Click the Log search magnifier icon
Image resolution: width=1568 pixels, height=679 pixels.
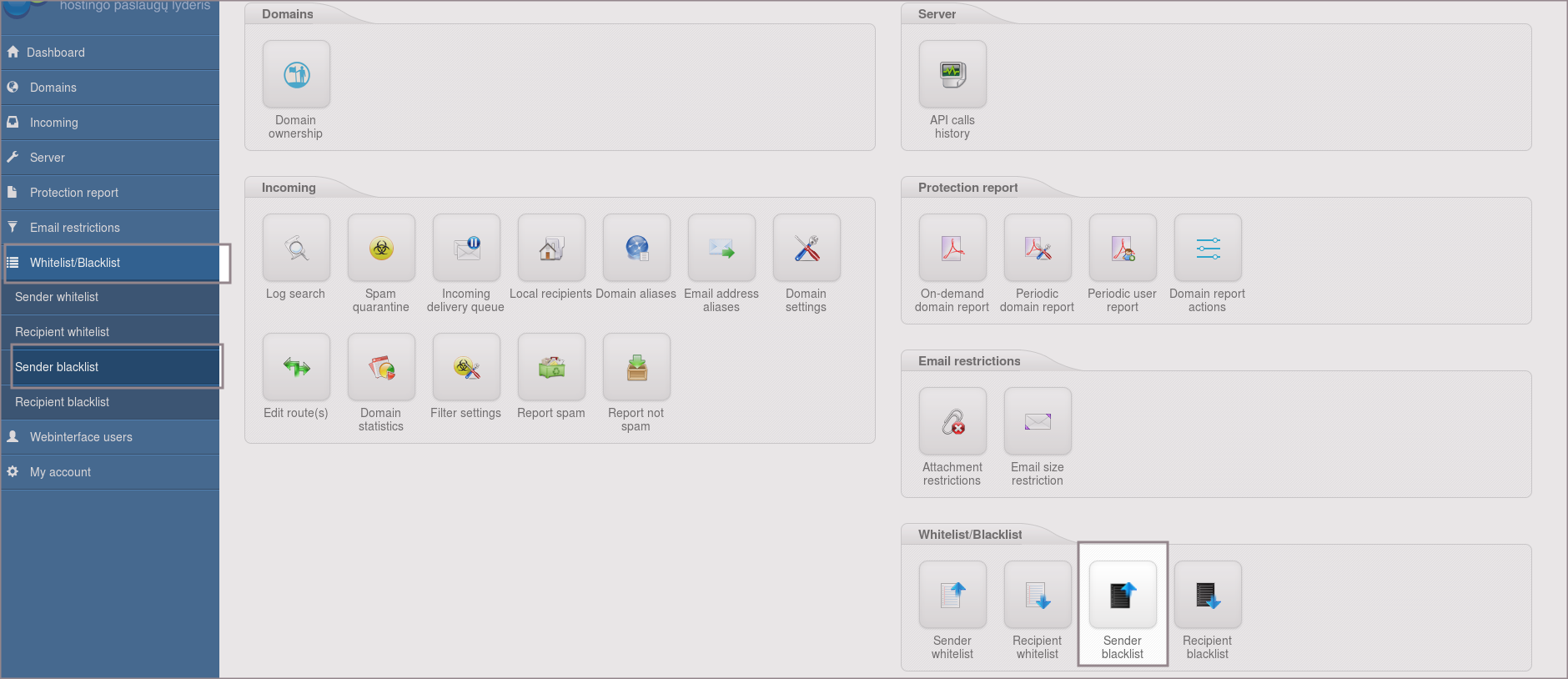pos(296,249)
